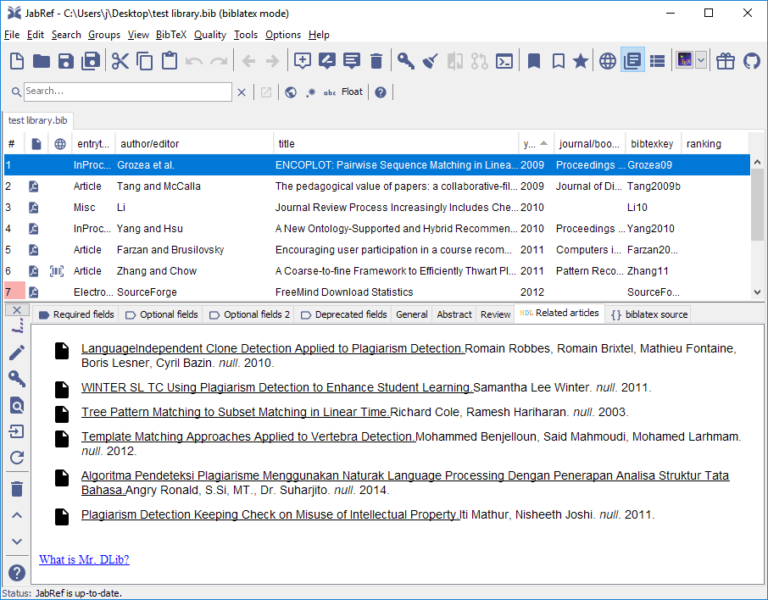
Task: Generate BibTeX keys with the toolbar key icon
Action: pyautogui.click(x=406, y=61)
